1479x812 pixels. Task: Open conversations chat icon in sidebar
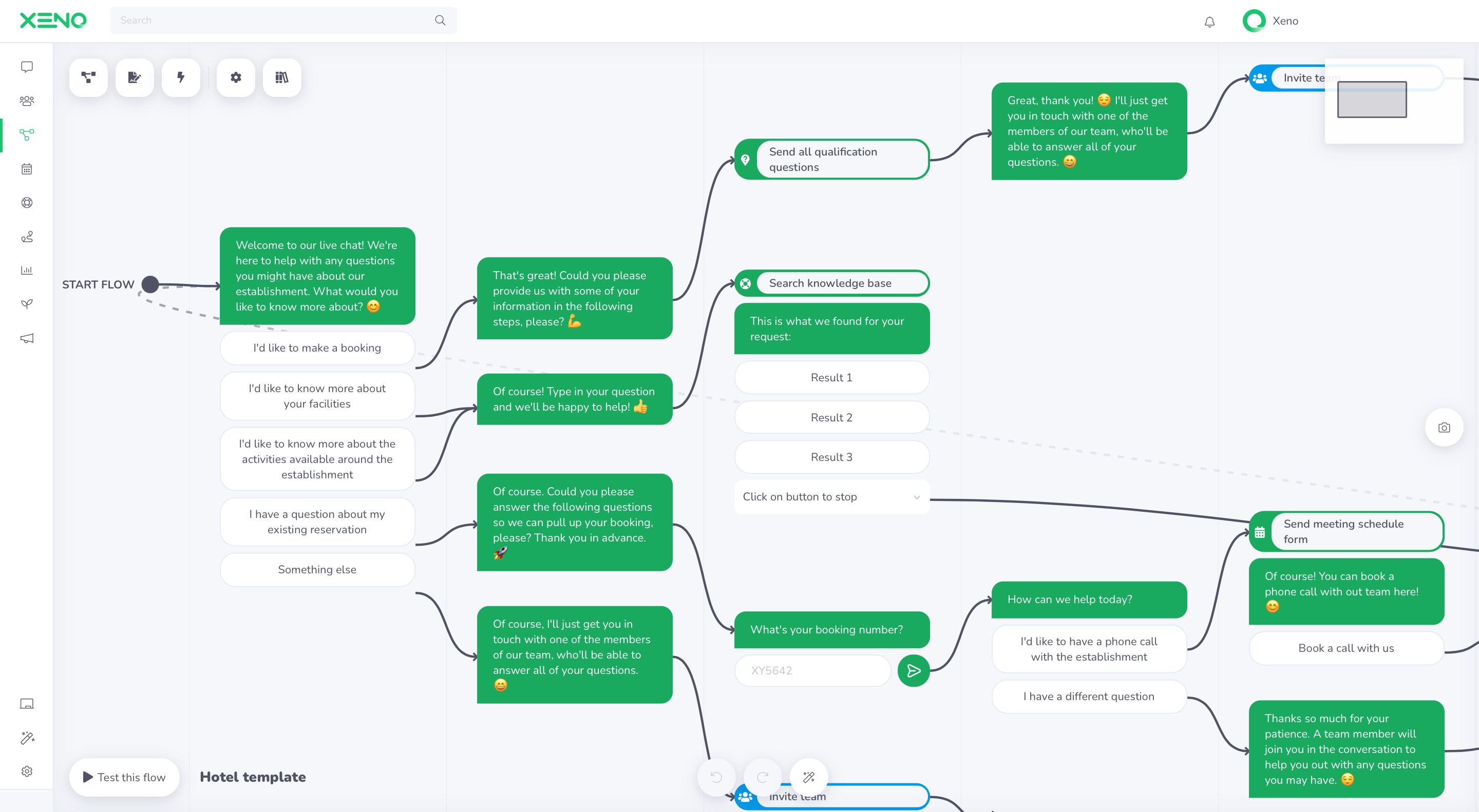coord(26,67)
